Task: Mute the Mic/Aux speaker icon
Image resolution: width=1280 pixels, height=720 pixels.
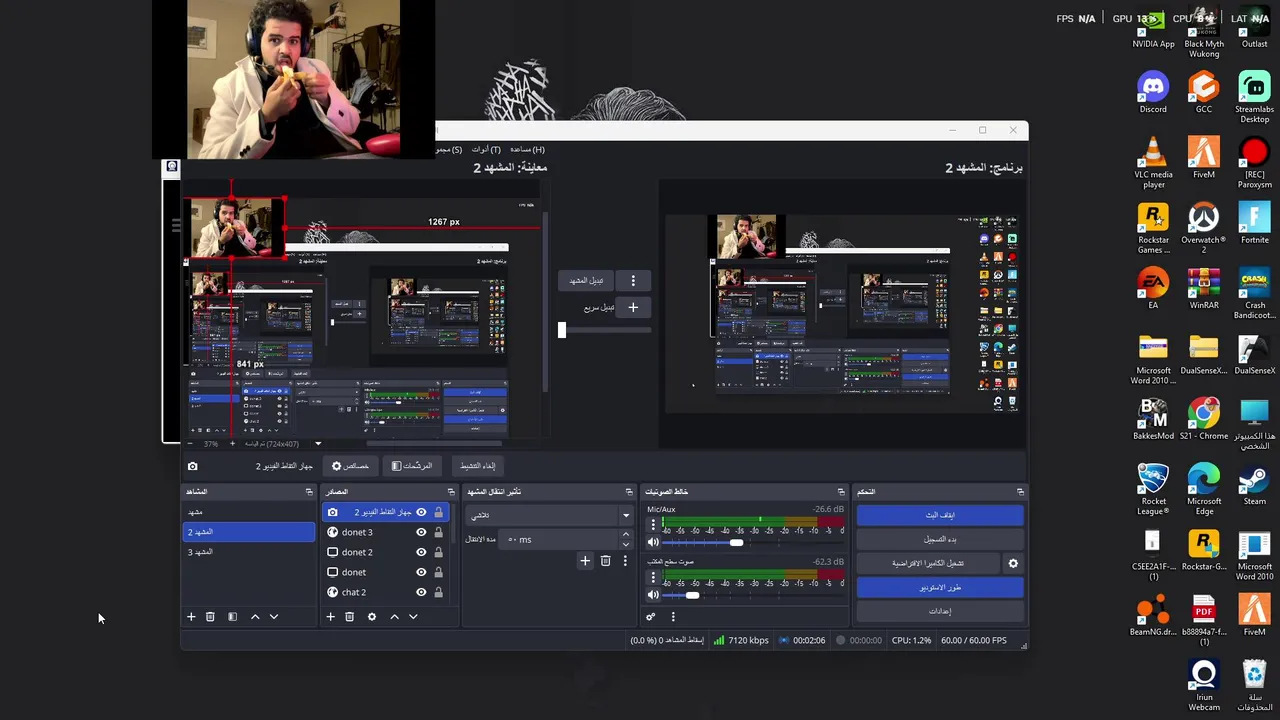Action: (653, 542)
